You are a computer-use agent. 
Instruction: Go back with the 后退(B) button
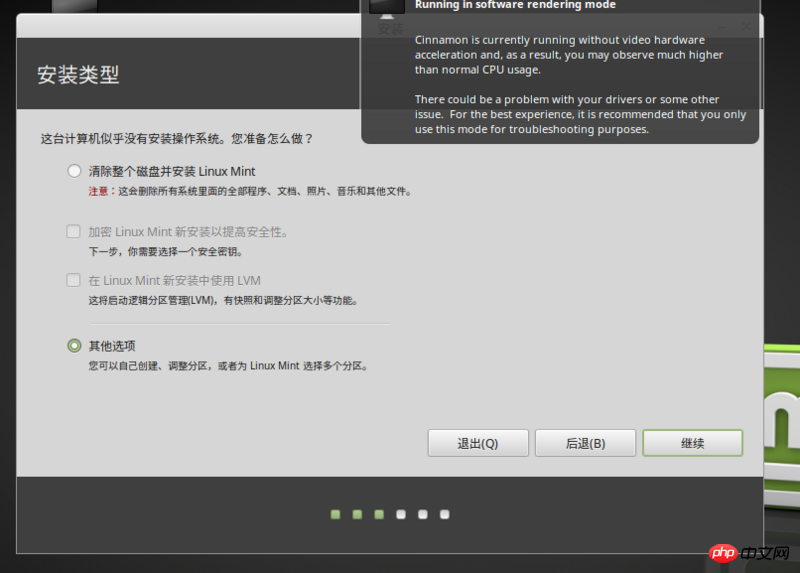pos(585,443)
